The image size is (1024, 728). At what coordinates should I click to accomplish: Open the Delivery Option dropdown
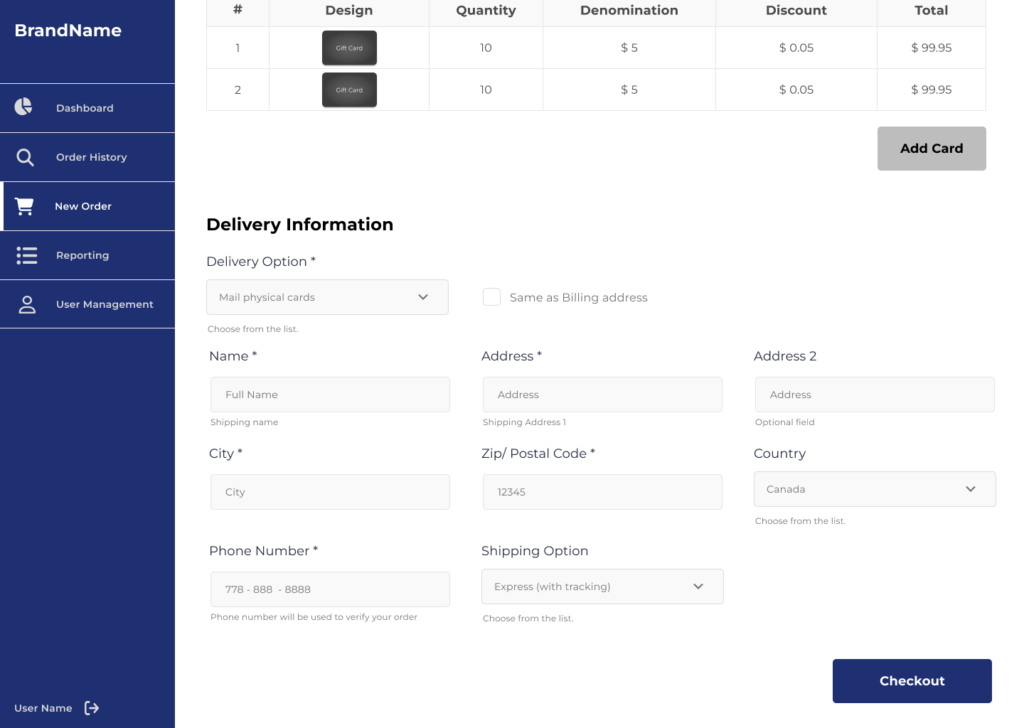point(327,297)
